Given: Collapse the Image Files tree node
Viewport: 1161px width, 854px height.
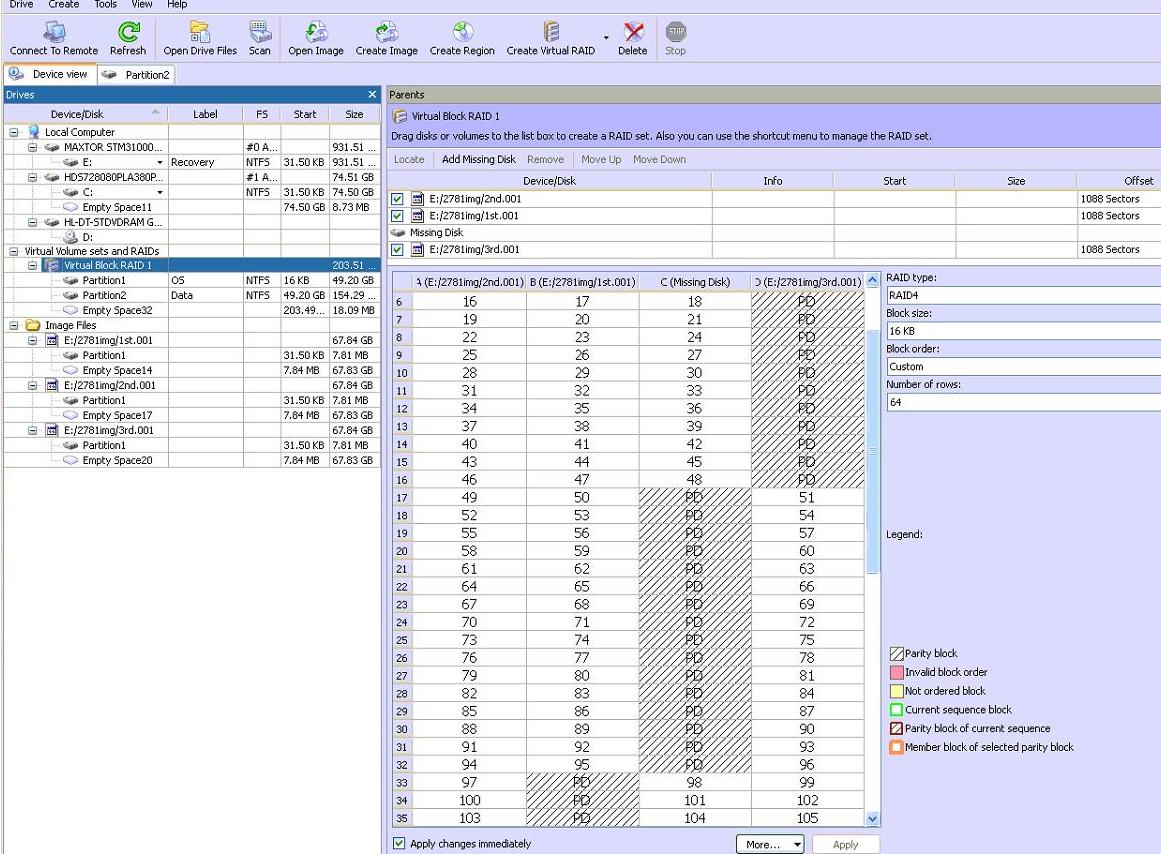Looking at the screenshot, I should [14, 325].
